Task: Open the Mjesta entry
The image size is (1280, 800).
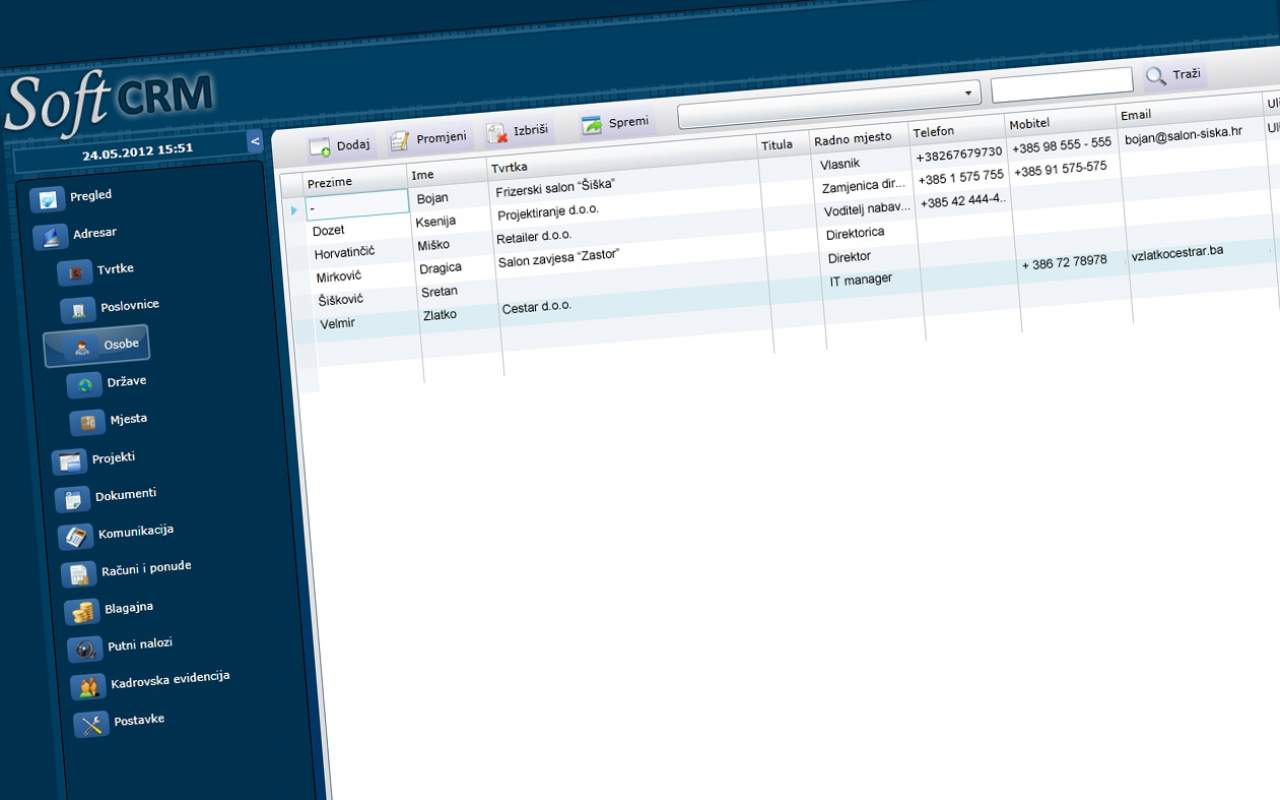Action: click(129, 419)
